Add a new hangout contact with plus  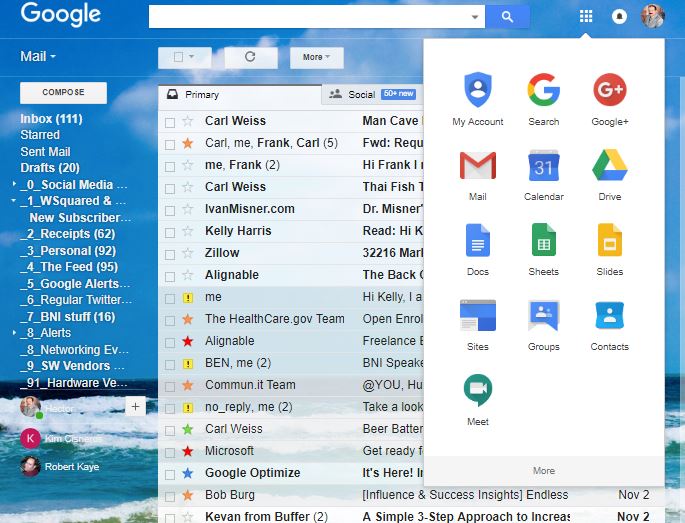point(135,407)
